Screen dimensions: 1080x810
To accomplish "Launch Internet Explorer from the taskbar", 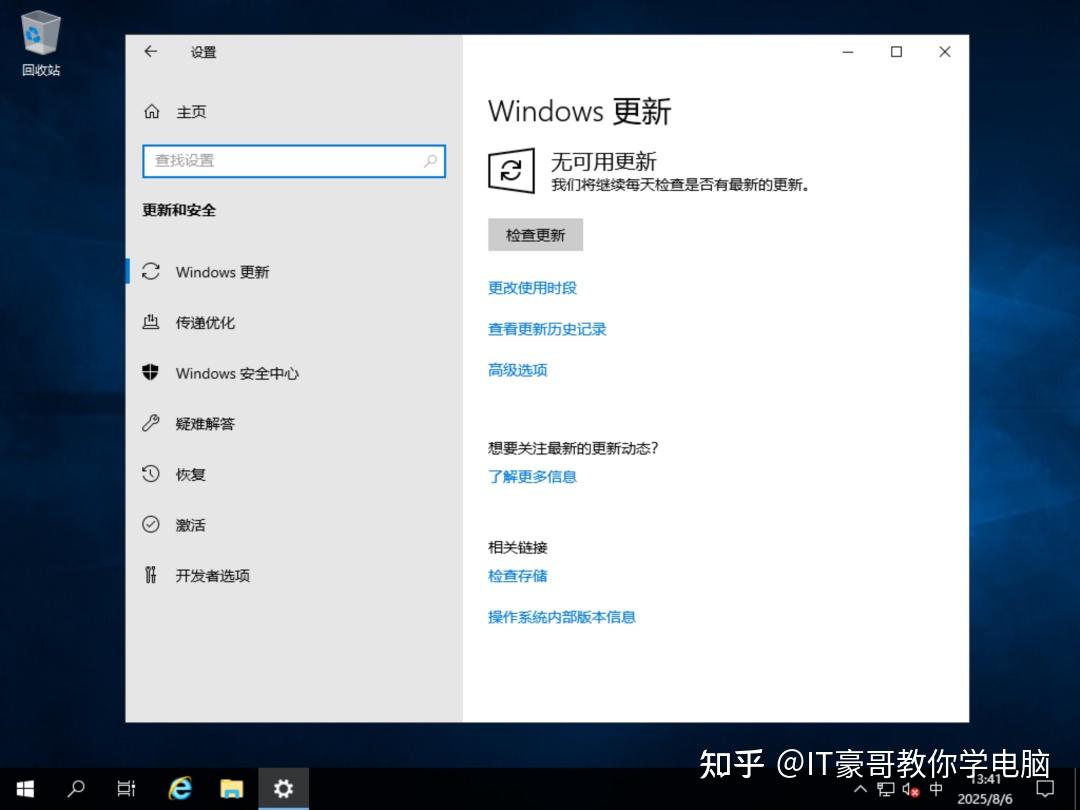I will coord(179,789).
